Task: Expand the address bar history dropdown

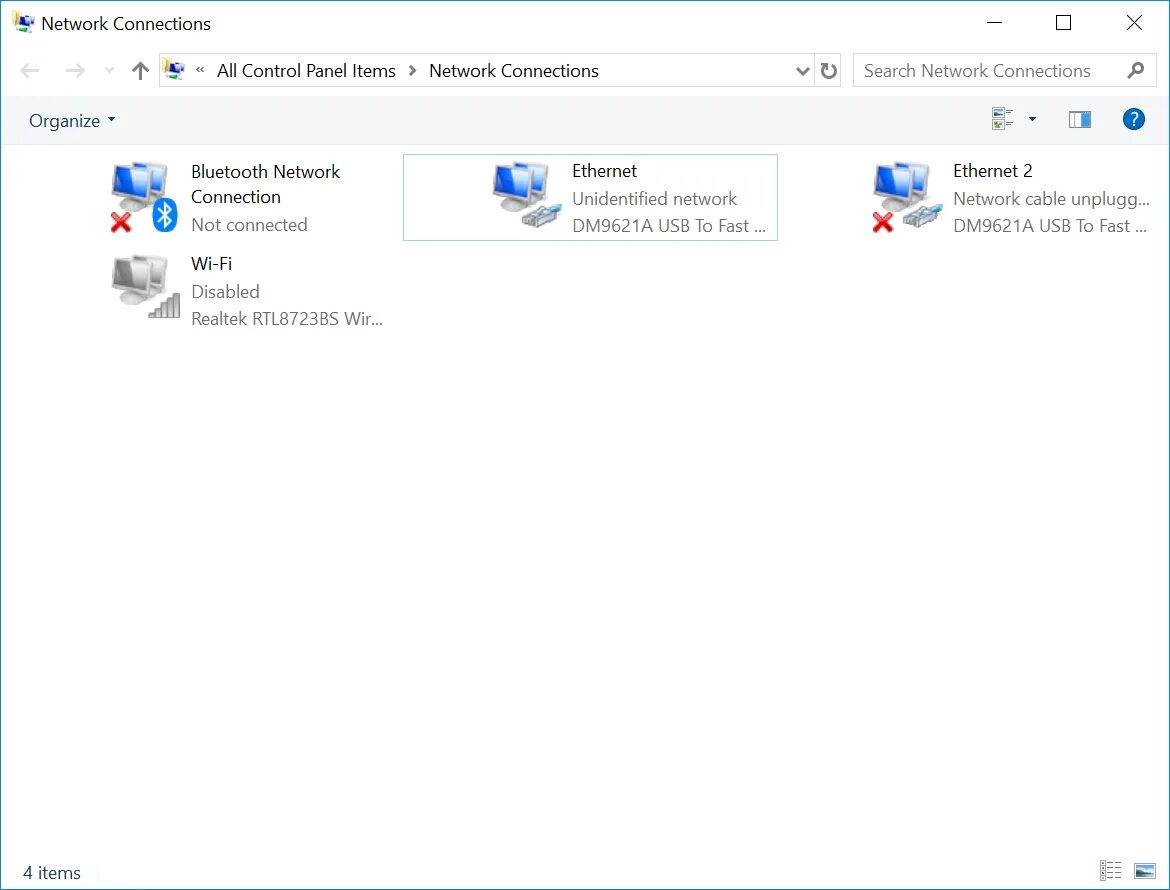Action: point(802,71)
